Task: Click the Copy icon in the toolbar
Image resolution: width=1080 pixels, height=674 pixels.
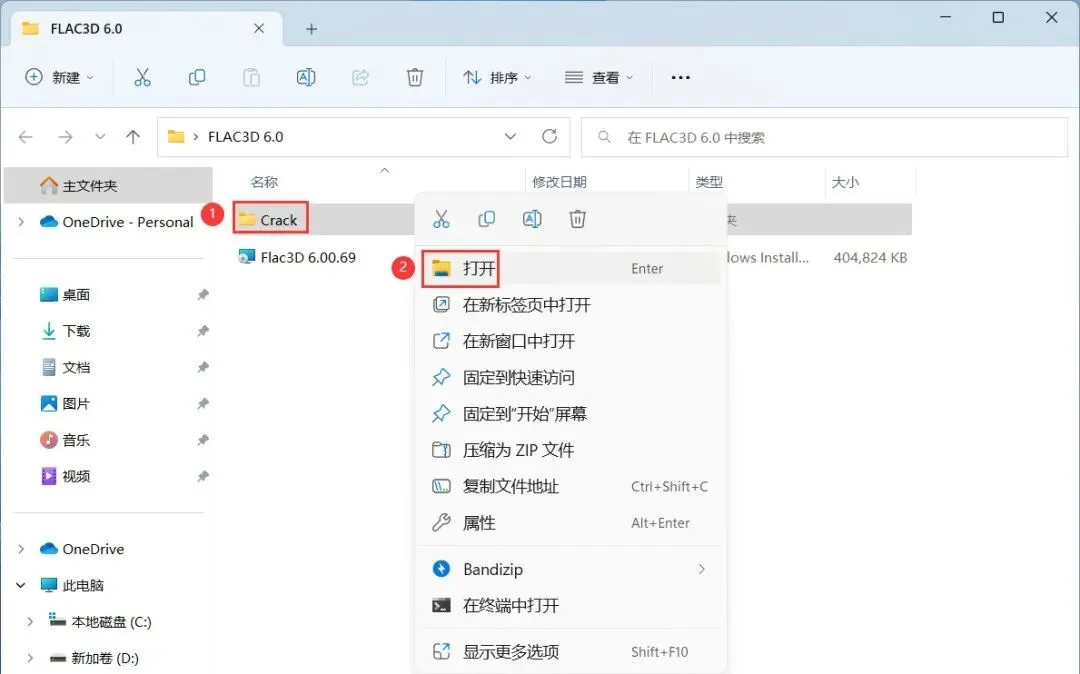Action: 197,77
